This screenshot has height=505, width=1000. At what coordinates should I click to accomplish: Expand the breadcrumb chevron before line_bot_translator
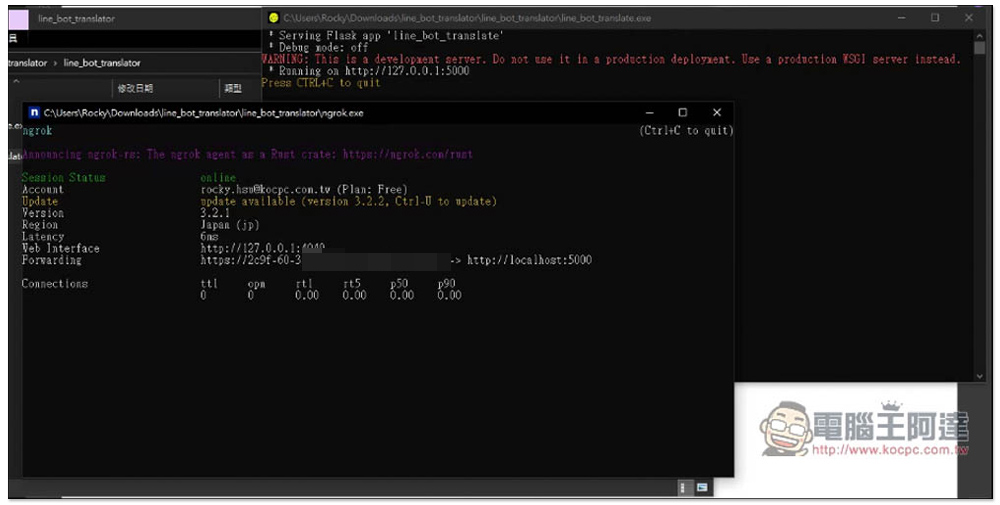pyautogui.click(x=55, y=63)
